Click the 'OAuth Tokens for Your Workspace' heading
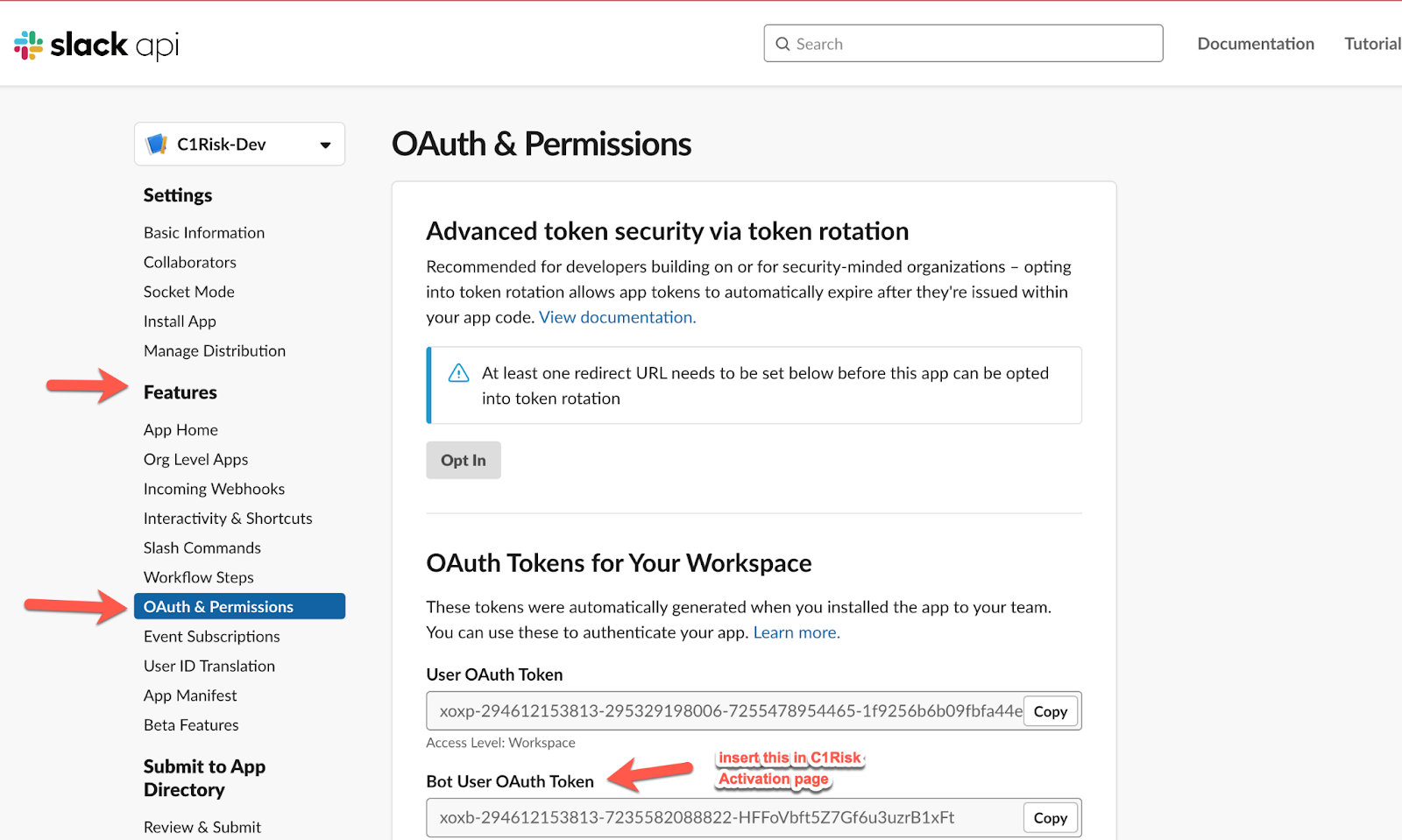Viewport: 1402px width, 840px height. 619,563
